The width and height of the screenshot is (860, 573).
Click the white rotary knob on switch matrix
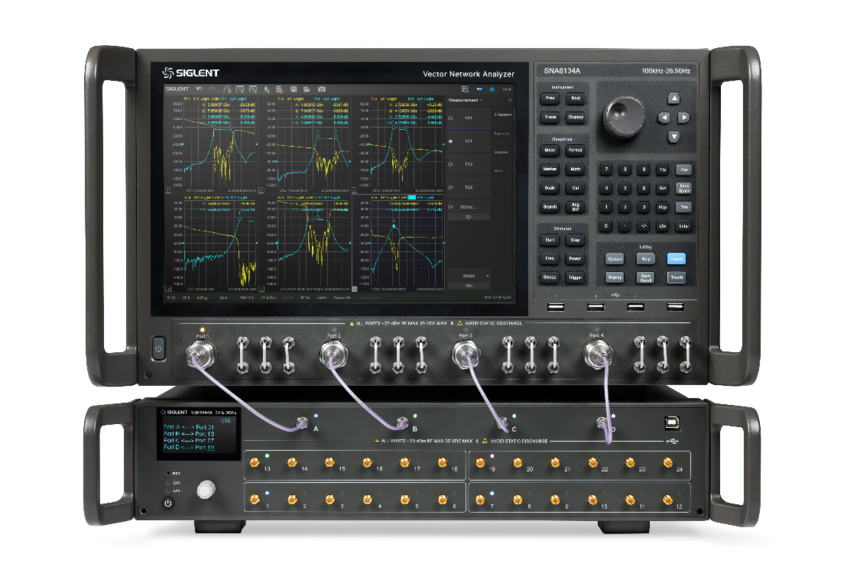tap(206, 490)
